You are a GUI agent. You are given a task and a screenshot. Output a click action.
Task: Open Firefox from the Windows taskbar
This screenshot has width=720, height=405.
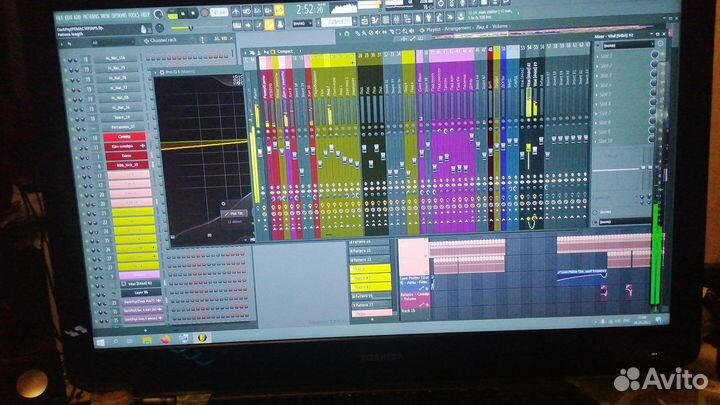tap(166, 340)
